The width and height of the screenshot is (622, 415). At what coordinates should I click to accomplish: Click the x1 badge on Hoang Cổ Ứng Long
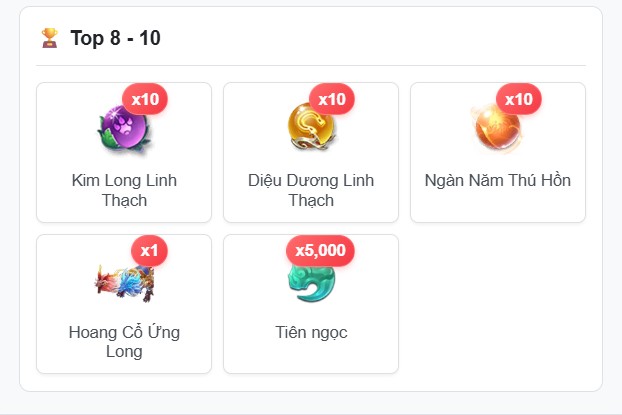click(150, 250)
